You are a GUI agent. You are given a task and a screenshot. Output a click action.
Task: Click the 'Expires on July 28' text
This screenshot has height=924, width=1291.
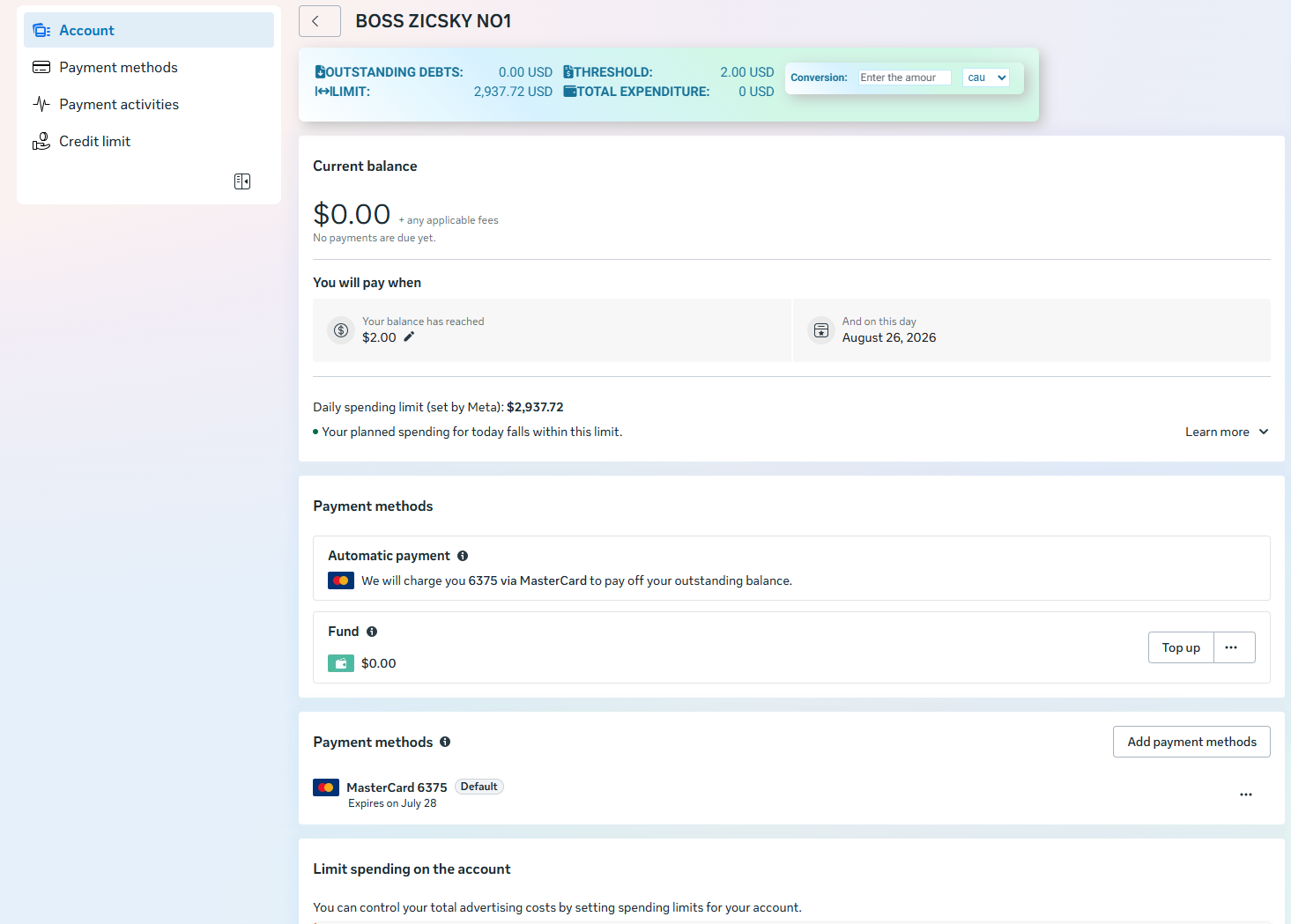pos(392,803)
